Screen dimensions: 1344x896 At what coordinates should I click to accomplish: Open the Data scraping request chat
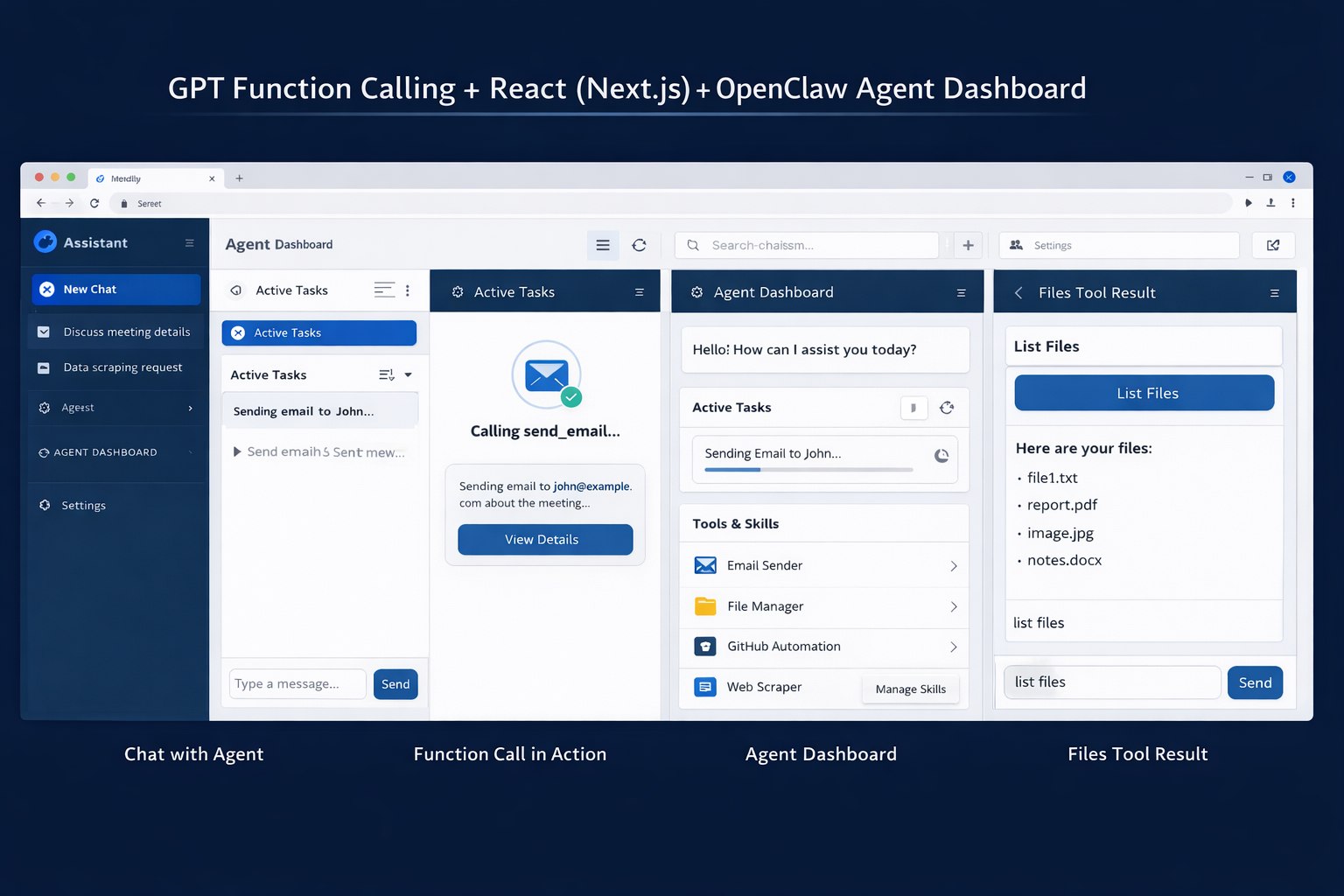pyautogui.click(x=115, y=367)
